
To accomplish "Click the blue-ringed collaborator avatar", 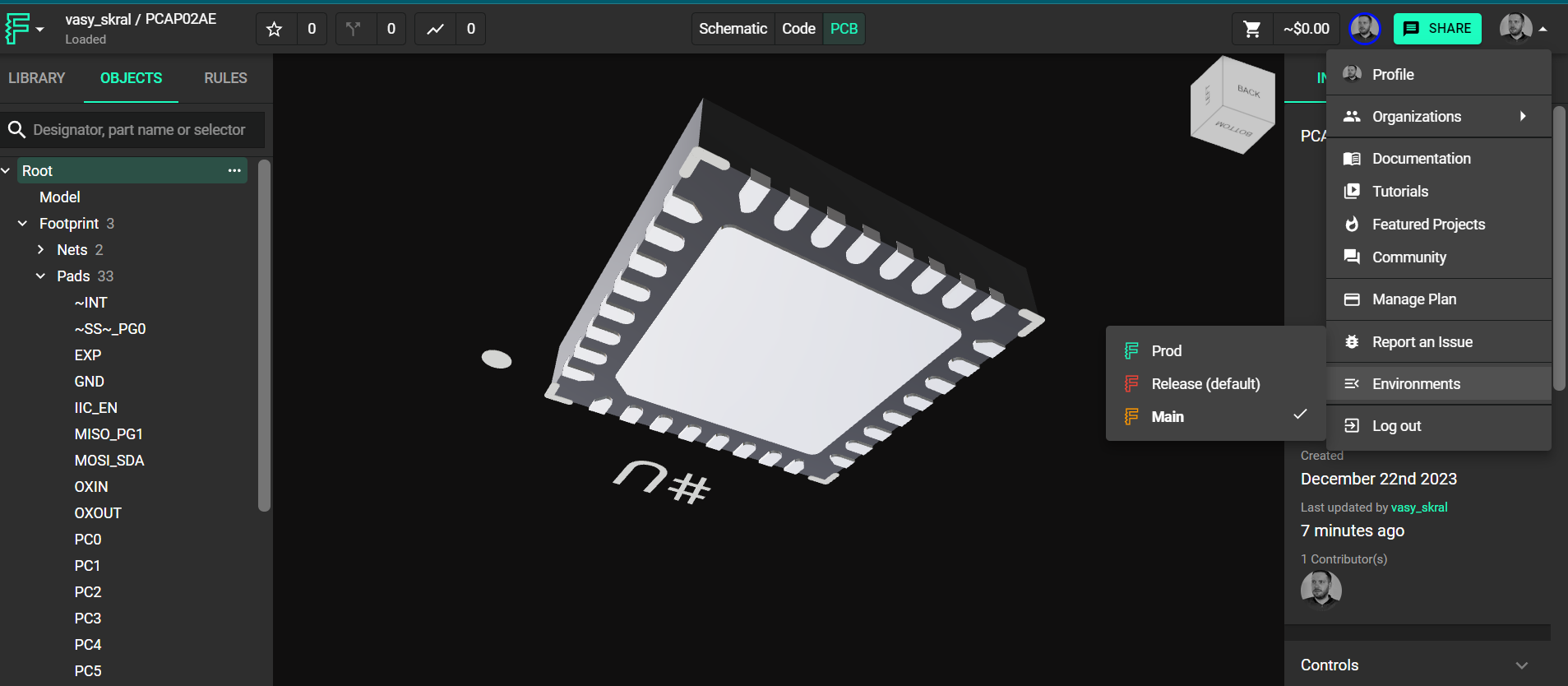I will pyautogui.click(x=1365, y=29).
